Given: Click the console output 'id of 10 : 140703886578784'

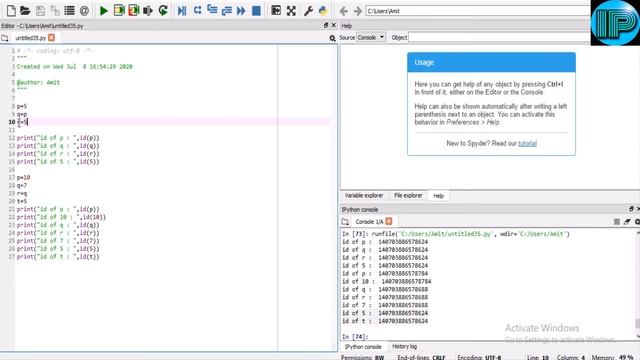Looking at the screenshot, I should point(387,281).
